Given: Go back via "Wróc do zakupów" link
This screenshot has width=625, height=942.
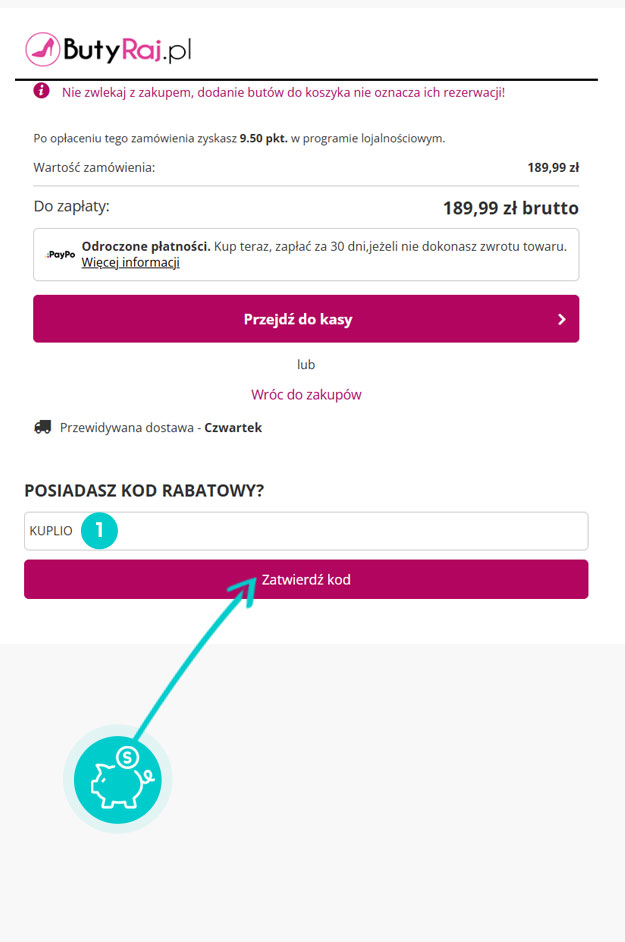Looking at the screenshot, I should (x=306, y=394).
